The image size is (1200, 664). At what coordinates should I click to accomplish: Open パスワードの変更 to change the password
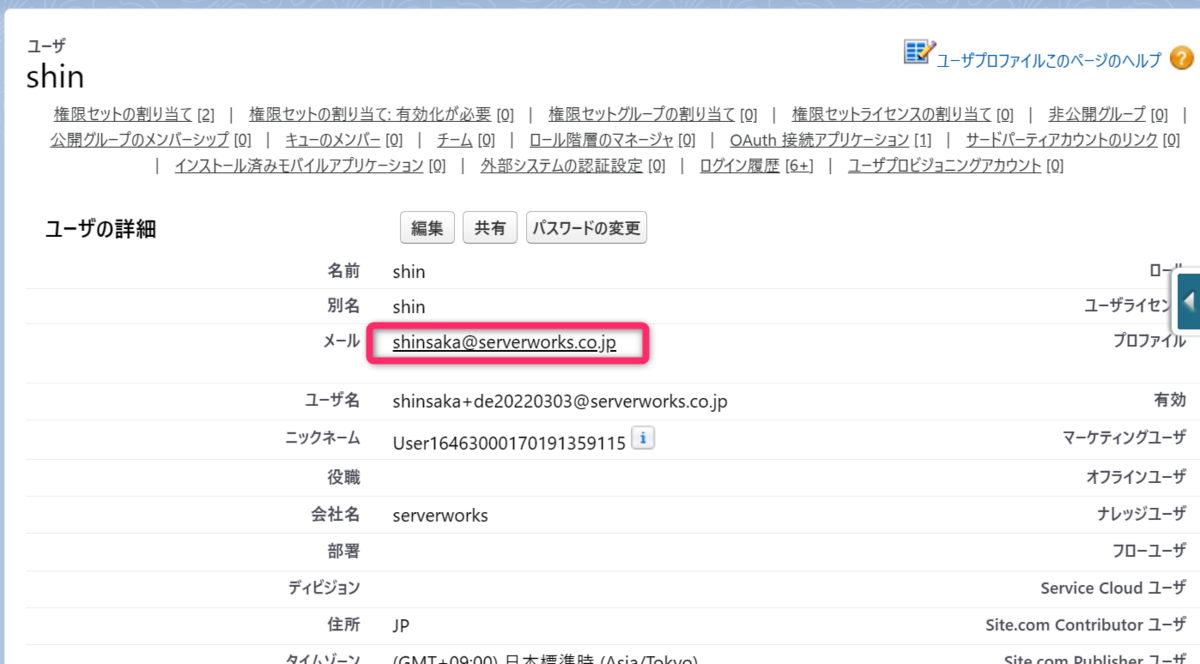coord(586,227)
